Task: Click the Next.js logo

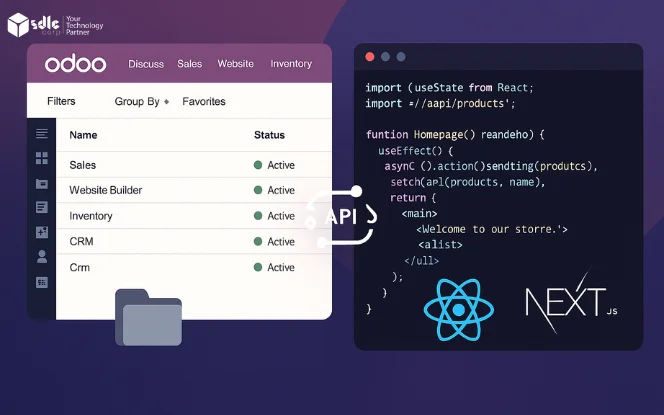Action: 571,302
